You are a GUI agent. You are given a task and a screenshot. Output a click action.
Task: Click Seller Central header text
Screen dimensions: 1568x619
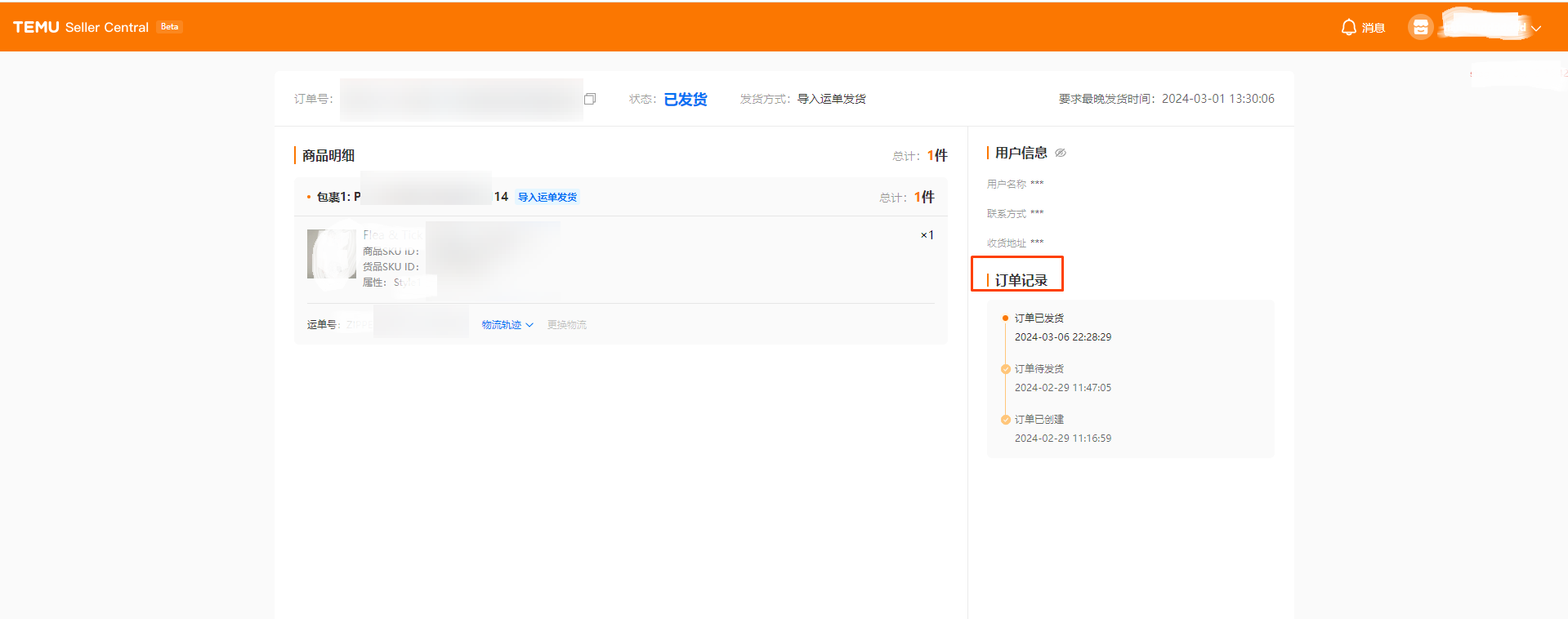pos(107,28)
